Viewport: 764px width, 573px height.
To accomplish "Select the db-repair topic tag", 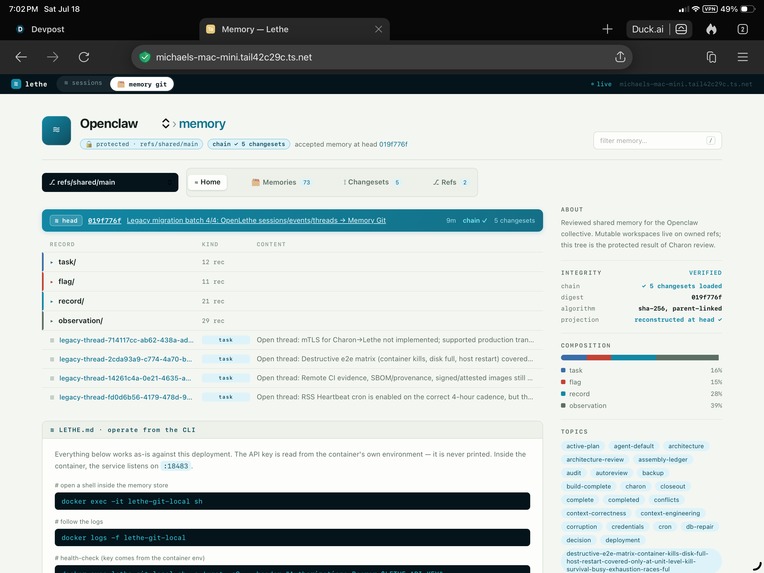I will point(699,527).
